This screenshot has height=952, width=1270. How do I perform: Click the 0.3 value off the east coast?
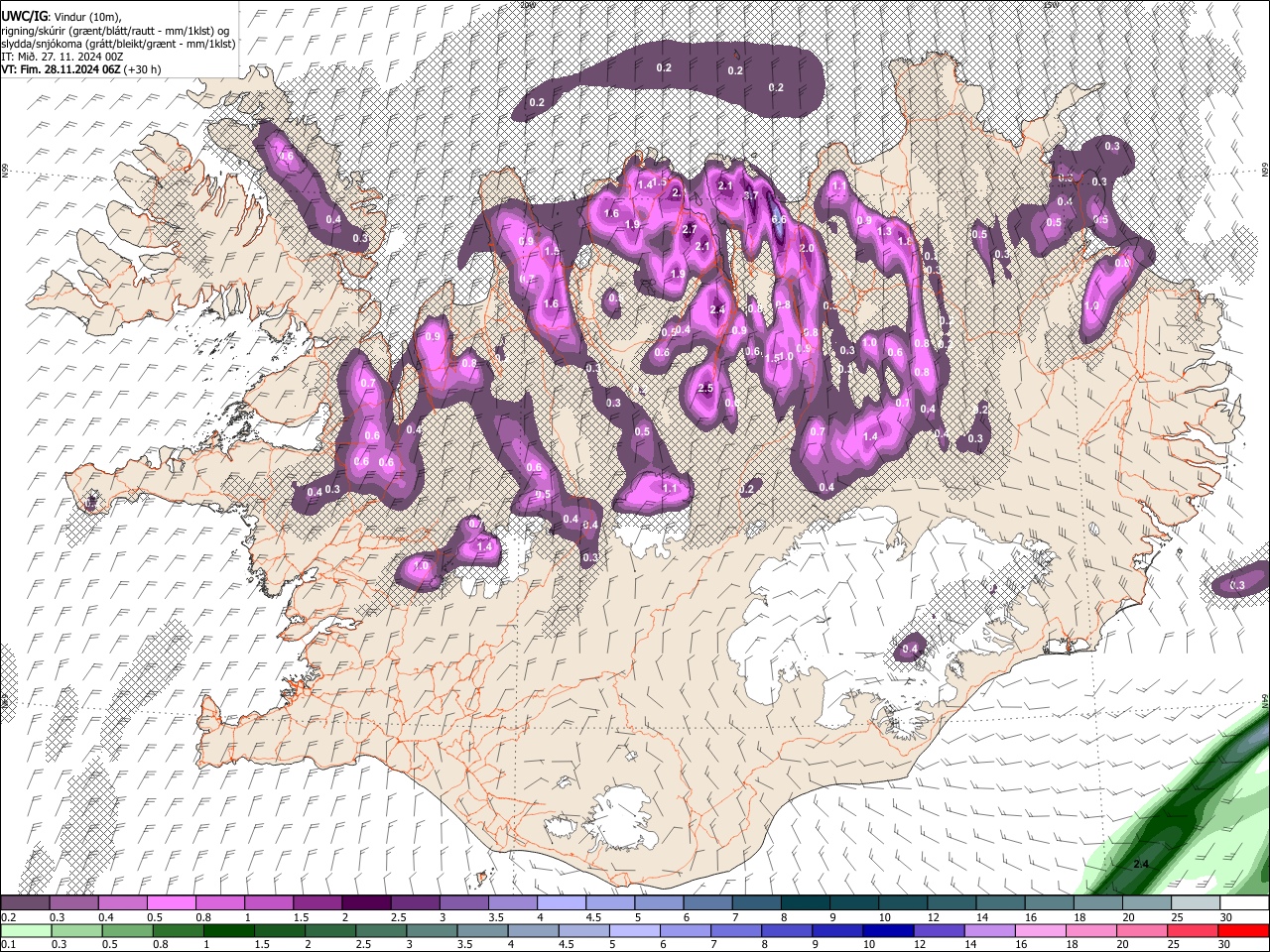click(1237, 586)
